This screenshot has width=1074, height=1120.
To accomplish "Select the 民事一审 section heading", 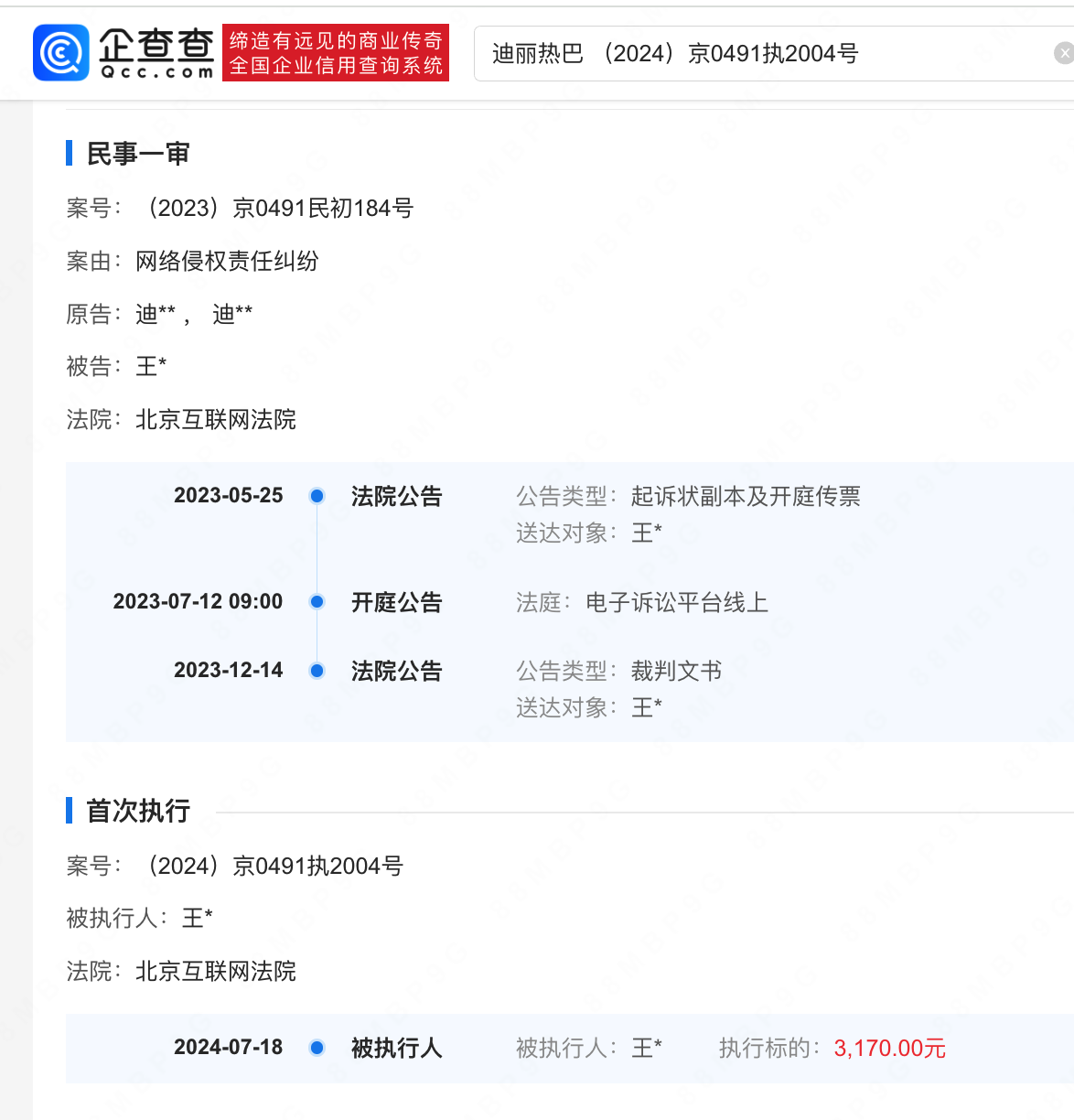I will (x=137, y=154).
